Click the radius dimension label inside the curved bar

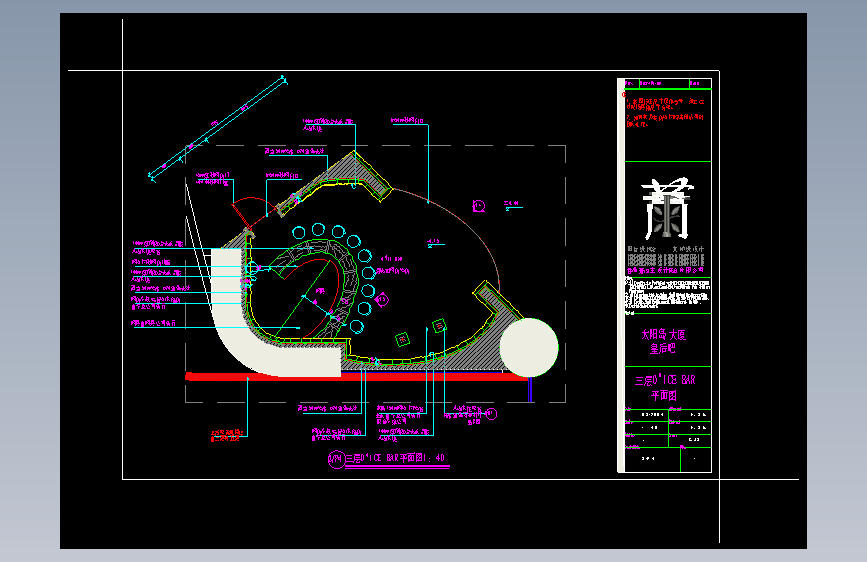point(320,291)
